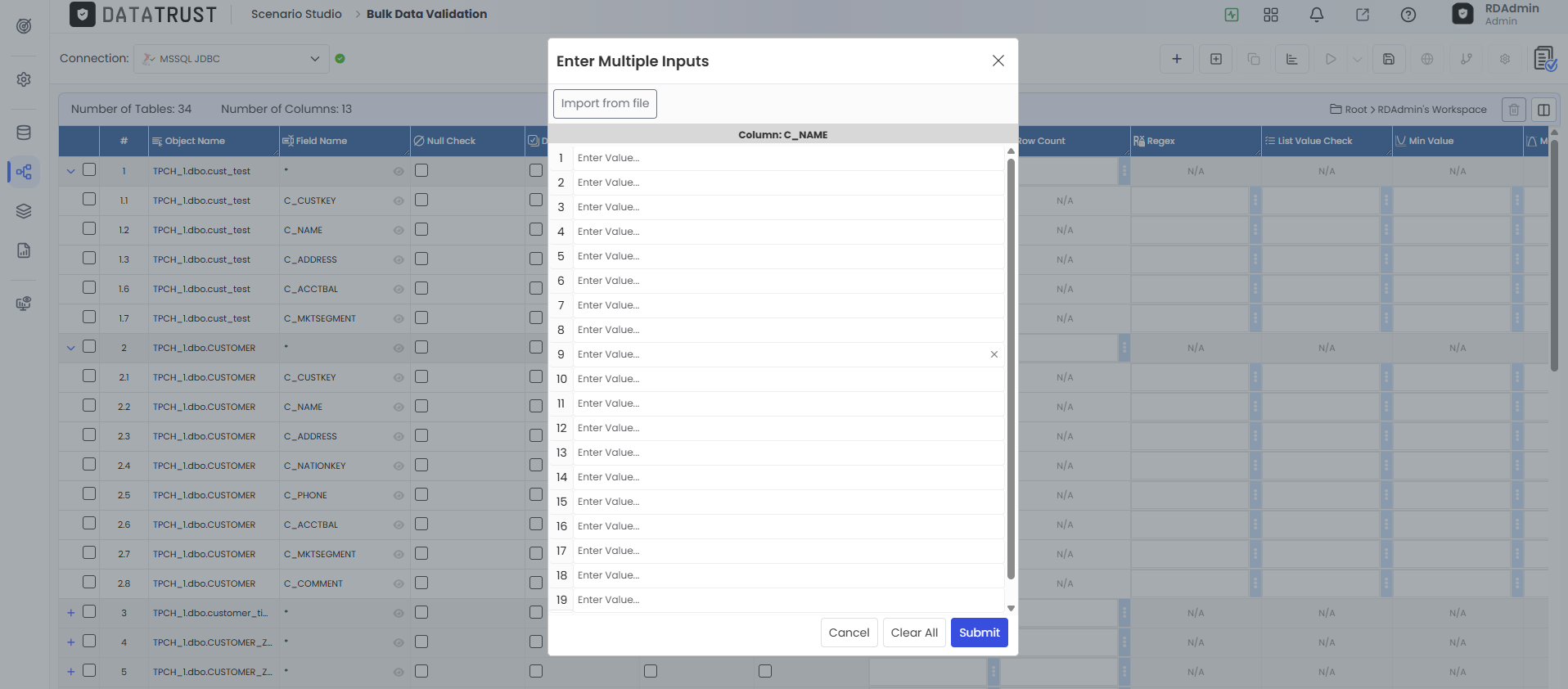Click the add-box toolbar icon

(x=1216, y=59)
